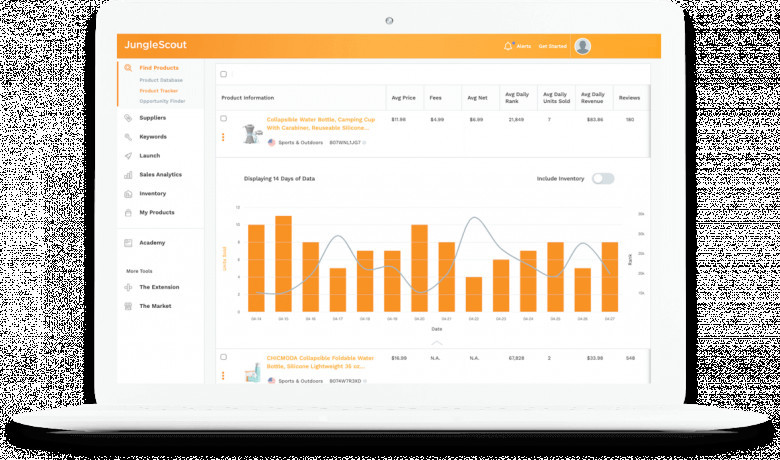
Task: Click the 67,828 rank cell
Action: (516, 358)
